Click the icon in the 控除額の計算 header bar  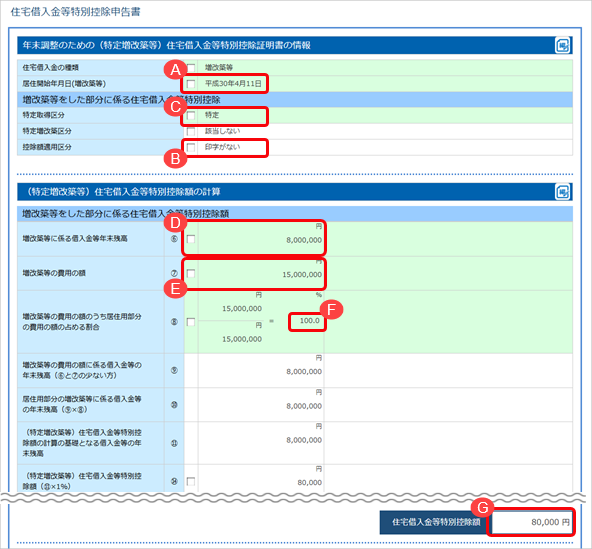tap(563, 192)
